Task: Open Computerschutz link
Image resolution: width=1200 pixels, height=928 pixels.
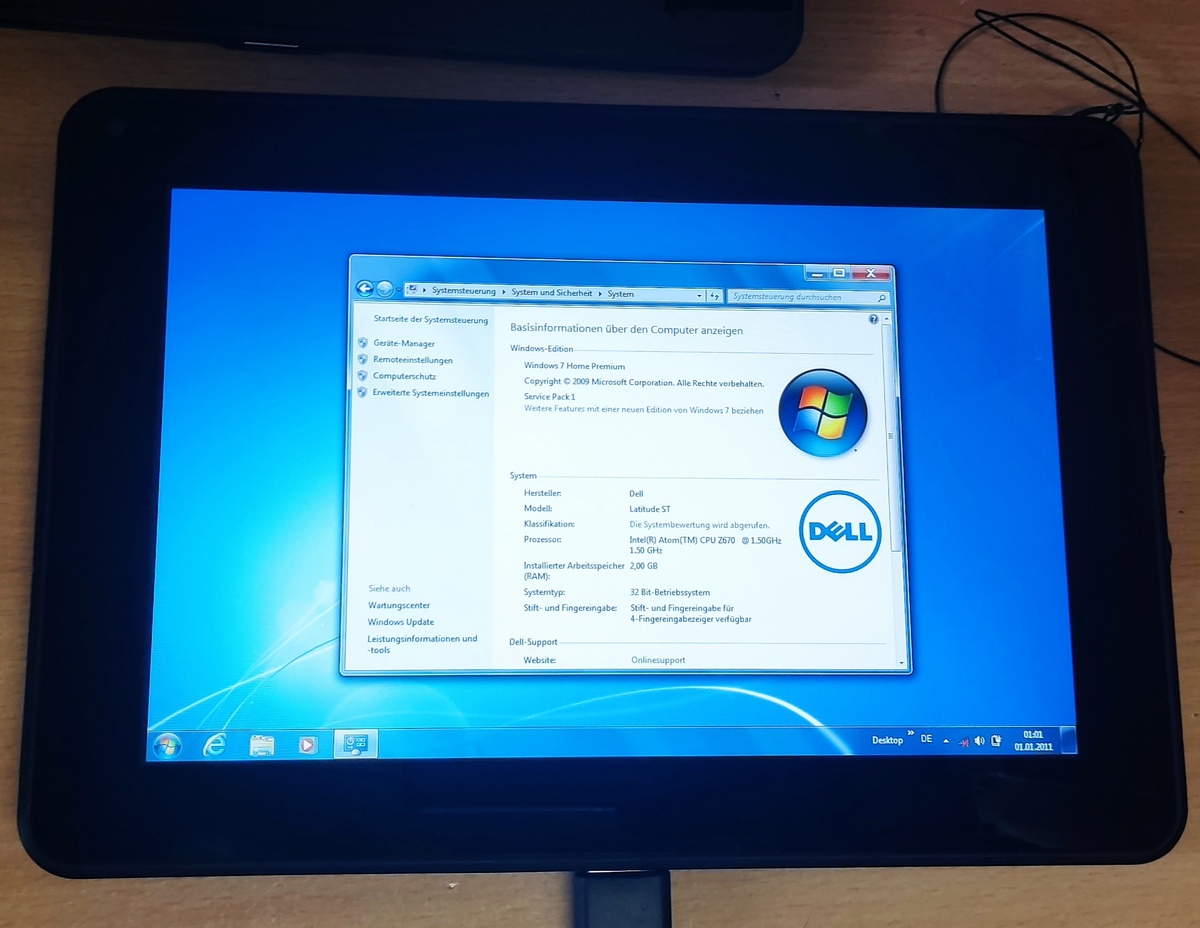Action: (x=404, y=376)
